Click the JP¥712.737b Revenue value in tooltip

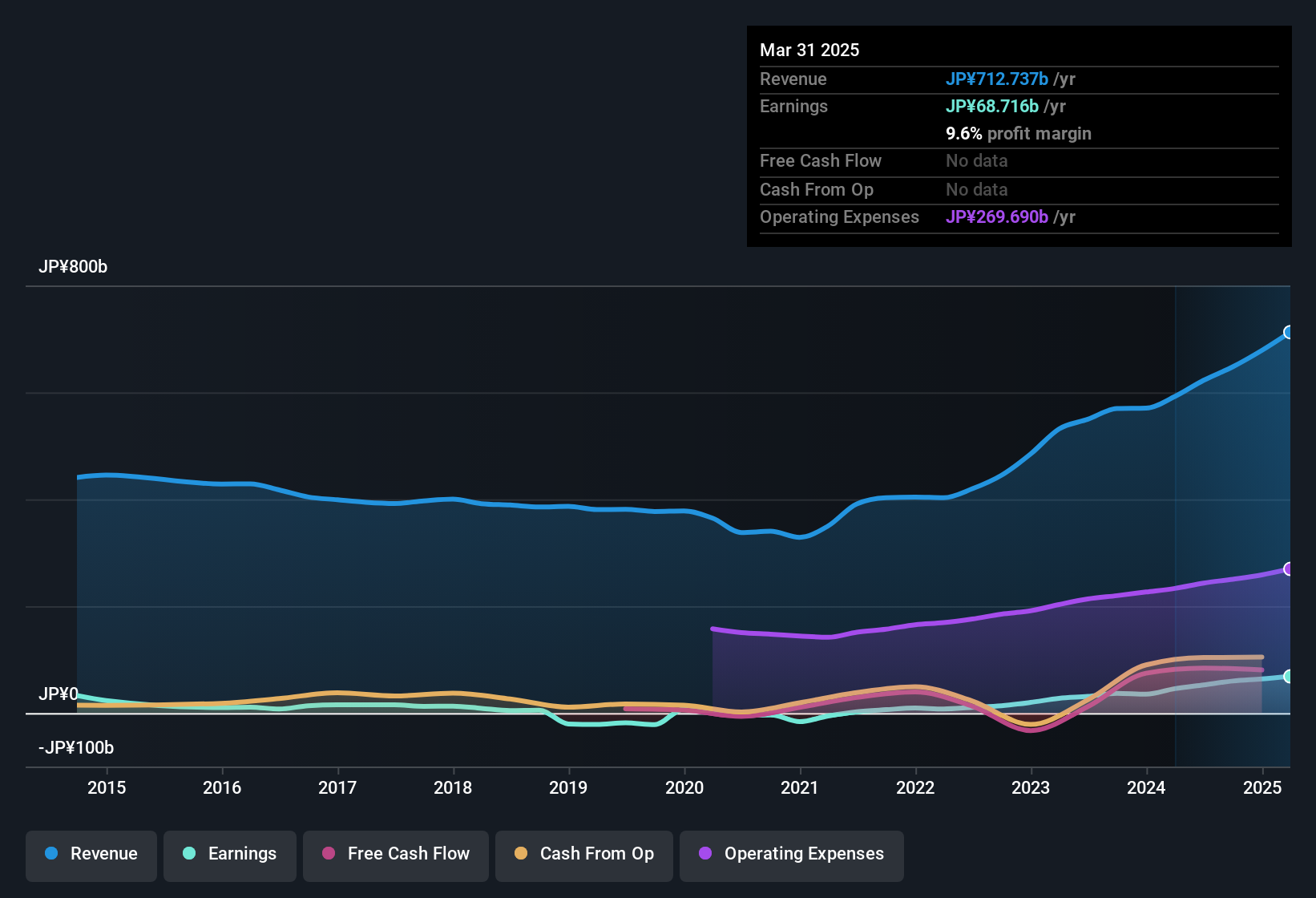(x=998, y=79)
